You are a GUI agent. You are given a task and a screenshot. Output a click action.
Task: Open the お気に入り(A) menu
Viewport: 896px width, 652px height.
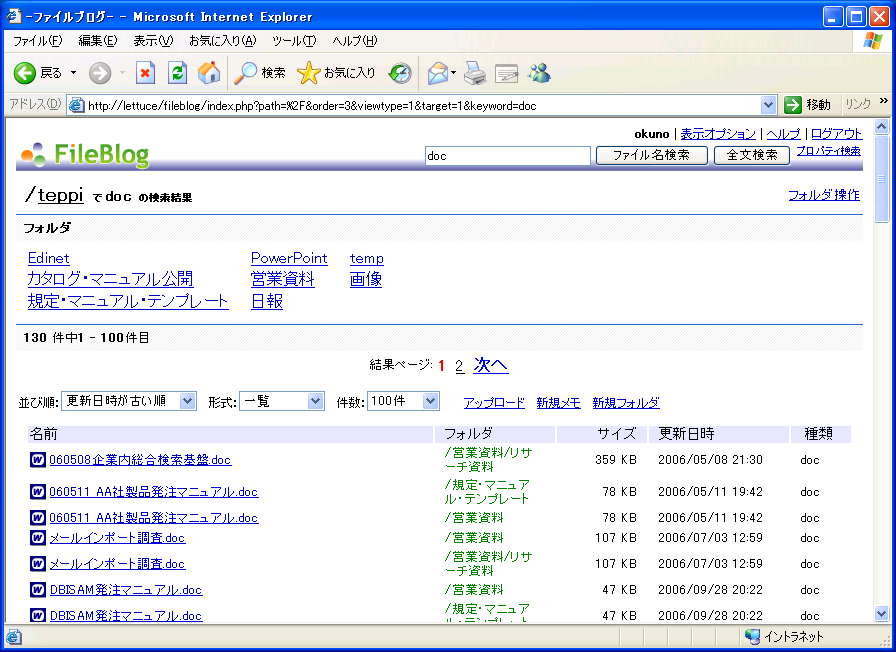pos(223,41)
